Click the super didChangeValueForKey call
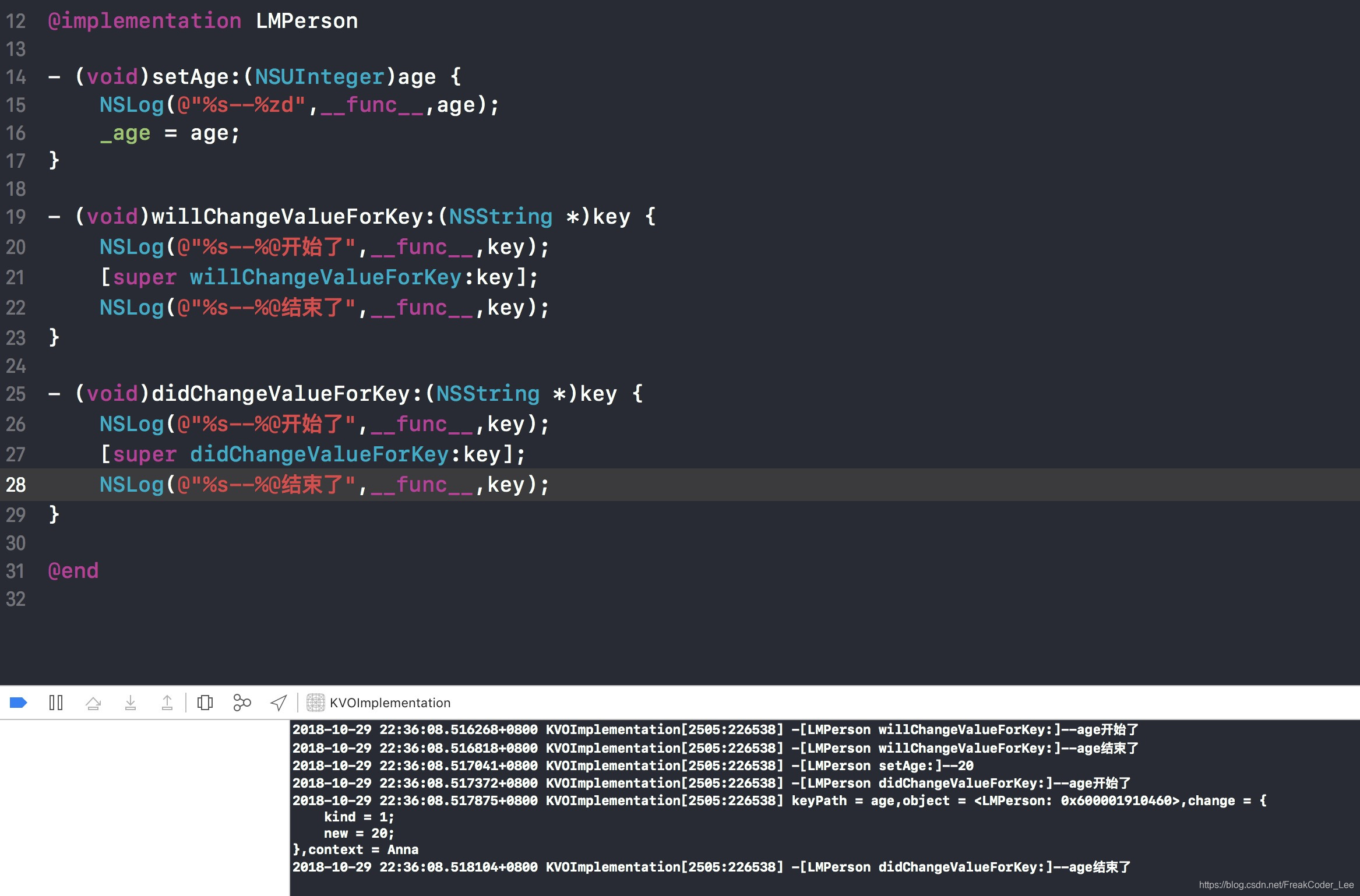Screen dimensions: 1360x896 (x=318, y=454)
